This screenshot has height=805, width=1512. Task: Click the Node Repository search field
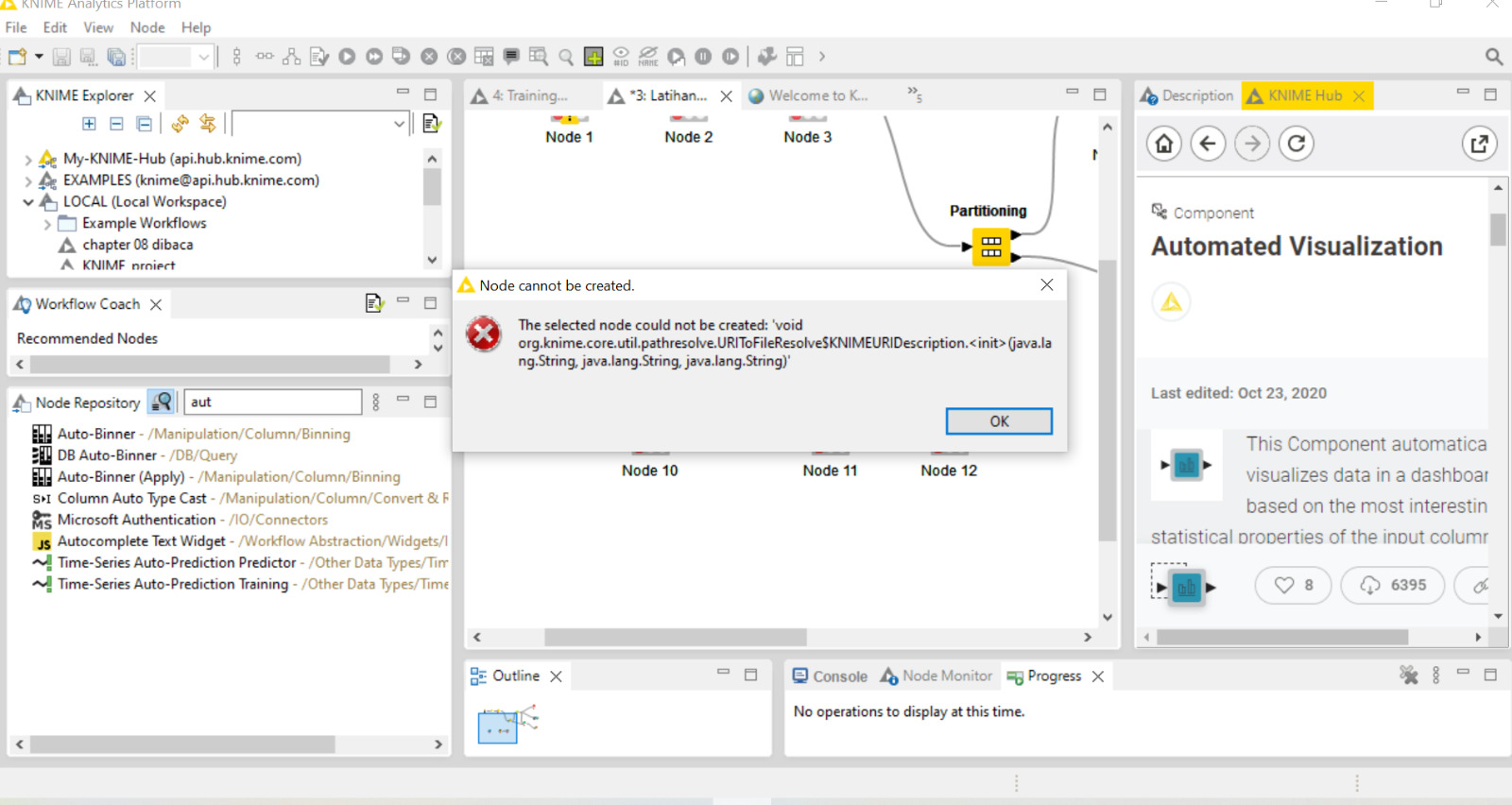[x=272, y=402]
